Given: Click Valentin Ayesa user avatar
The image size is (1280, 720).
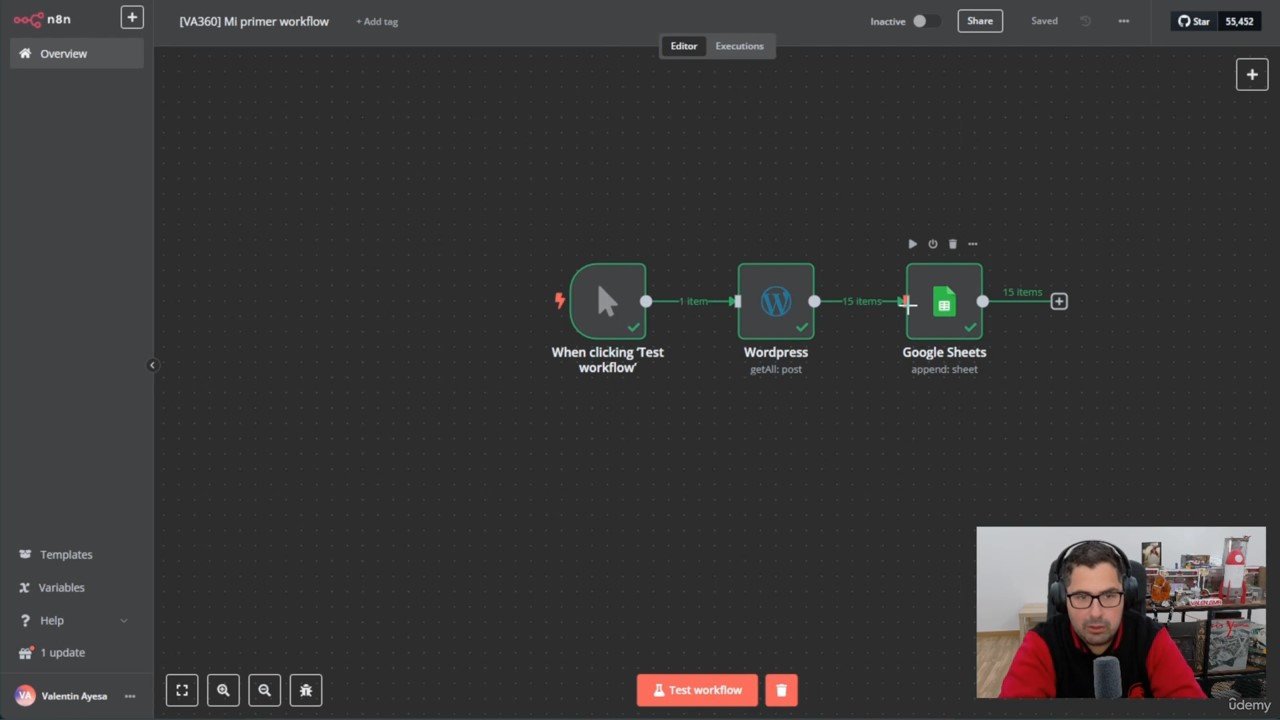Looking at the screenshot, I should [x=25, y=696].
